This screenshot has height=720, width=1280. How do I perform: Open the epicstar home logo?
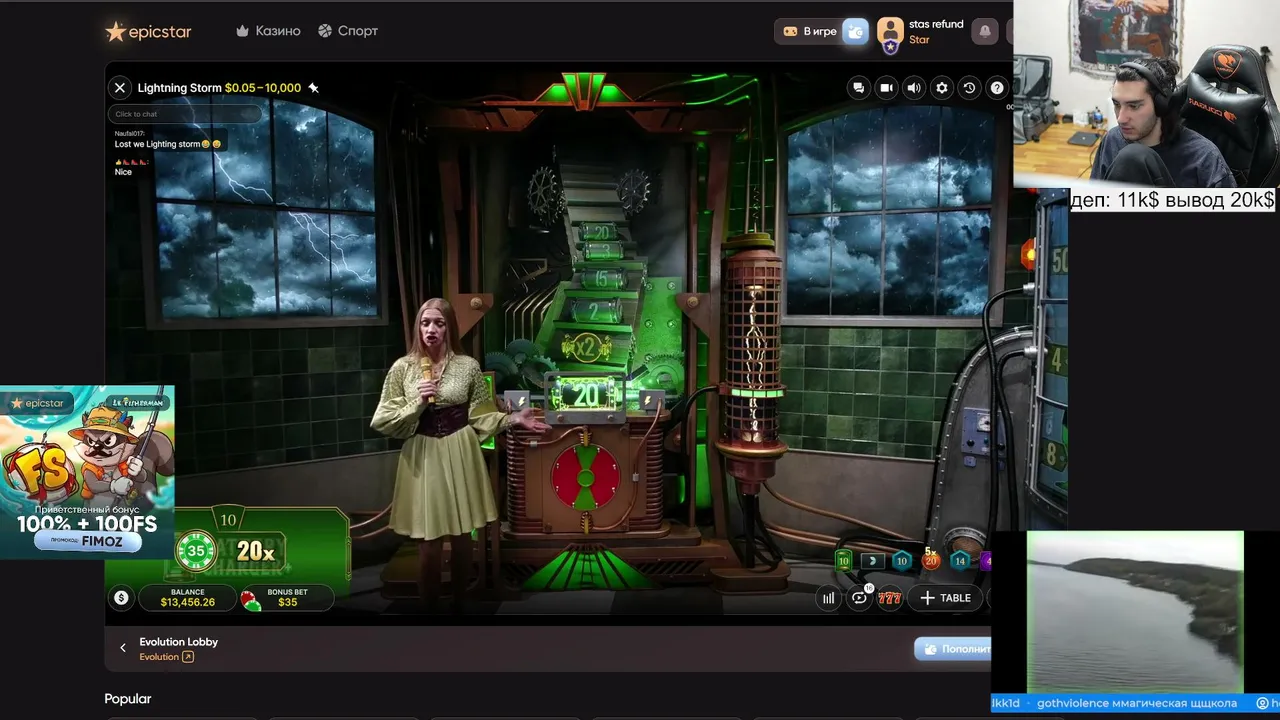(x=148, y=31)
